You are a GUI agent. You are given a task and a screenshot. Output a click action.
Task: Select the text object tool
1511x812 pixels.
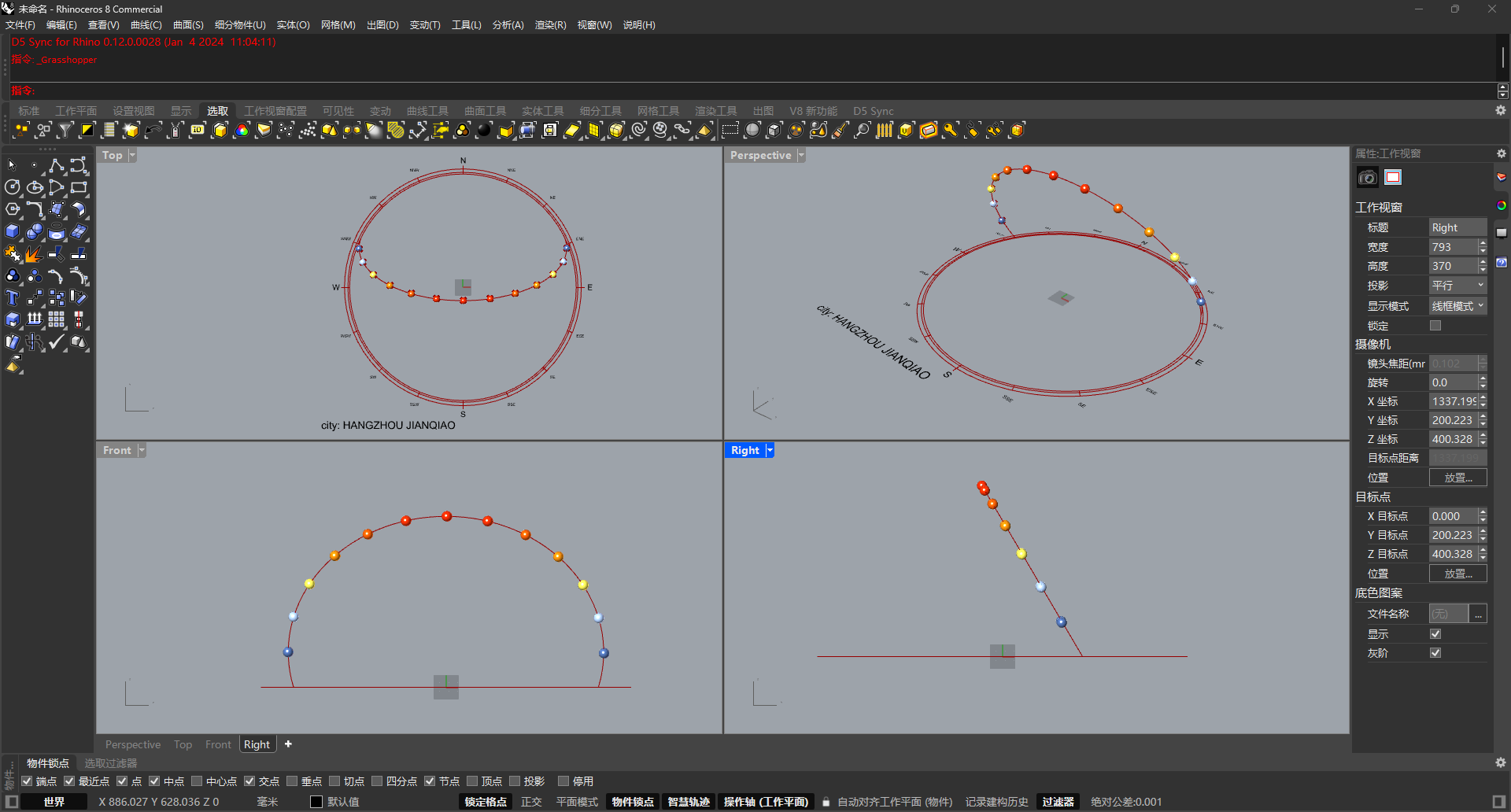[12, 297]
